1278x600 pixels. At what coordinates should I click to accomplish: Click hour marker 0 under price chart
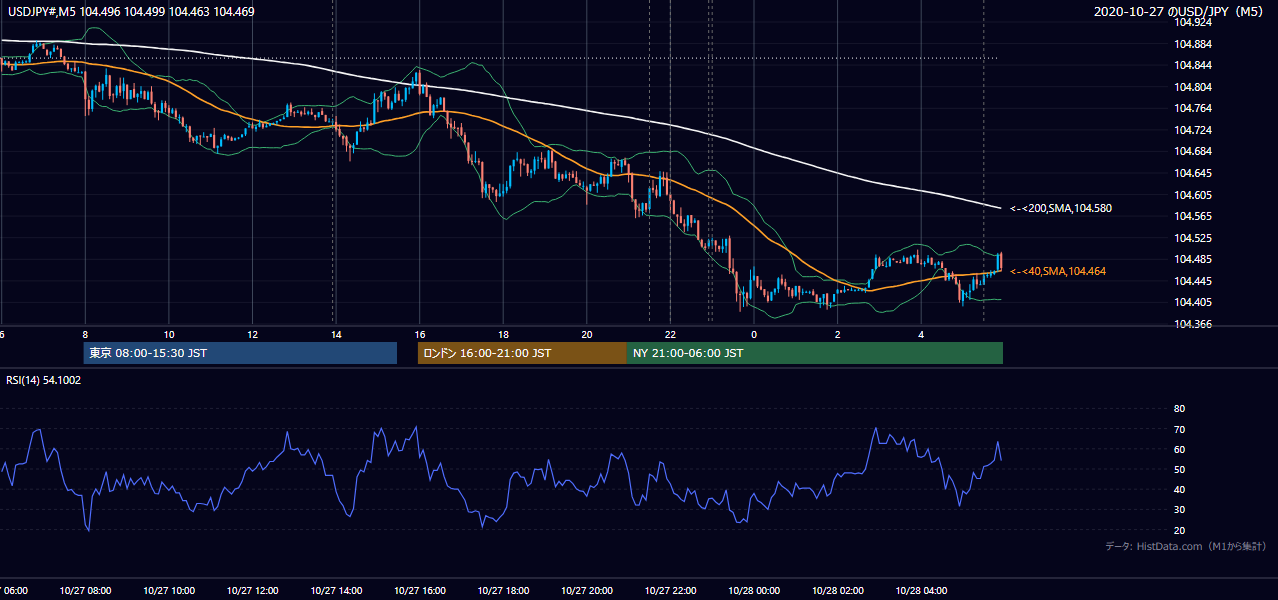754,335
